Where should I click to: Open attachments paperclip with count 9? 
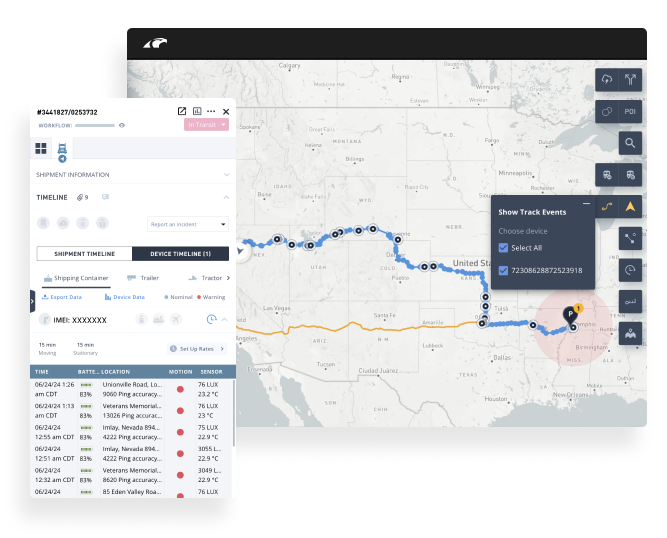coord(83,197)
